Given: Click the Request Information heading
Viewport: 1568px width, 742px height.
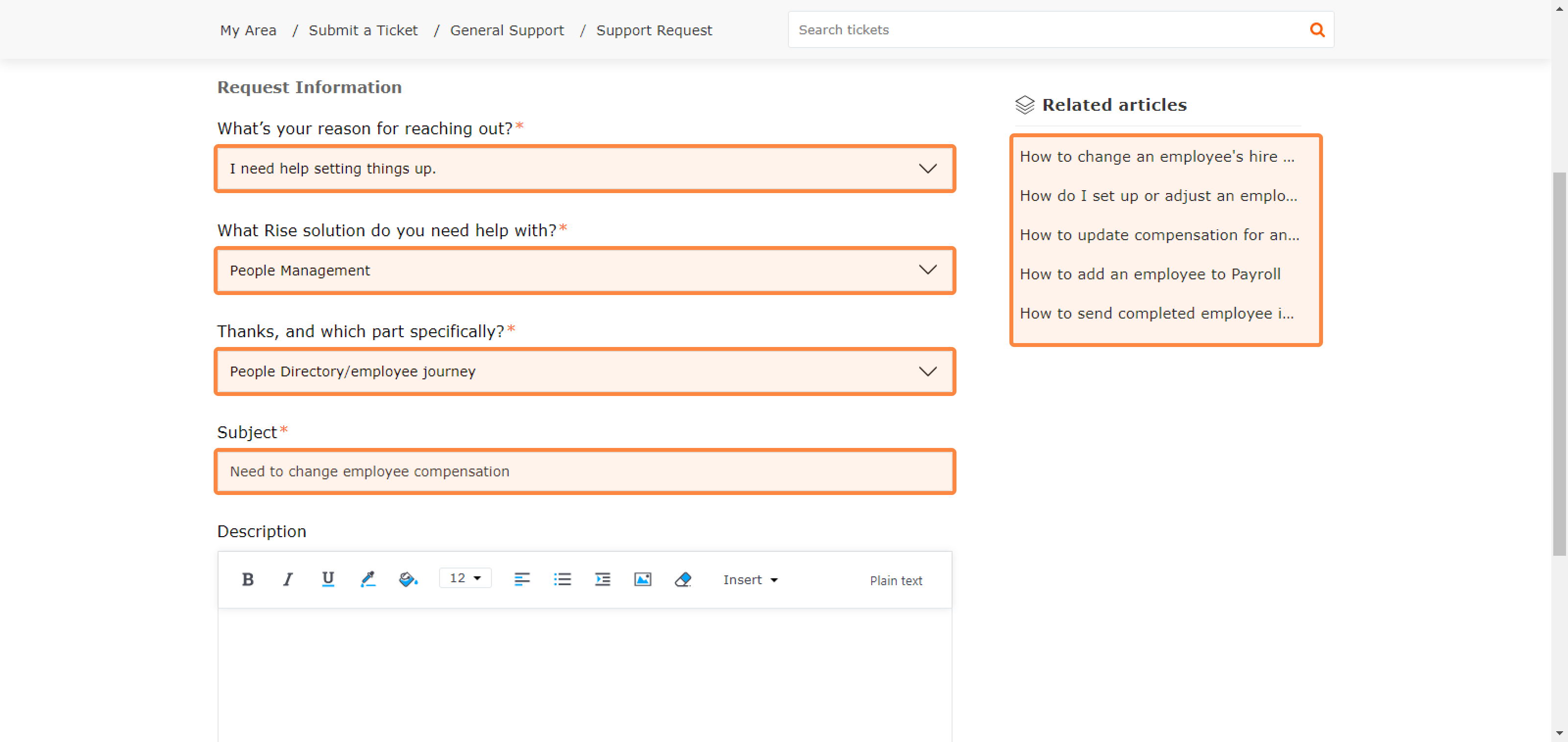Looking at the screenshot, I should (x=309, y=87).
